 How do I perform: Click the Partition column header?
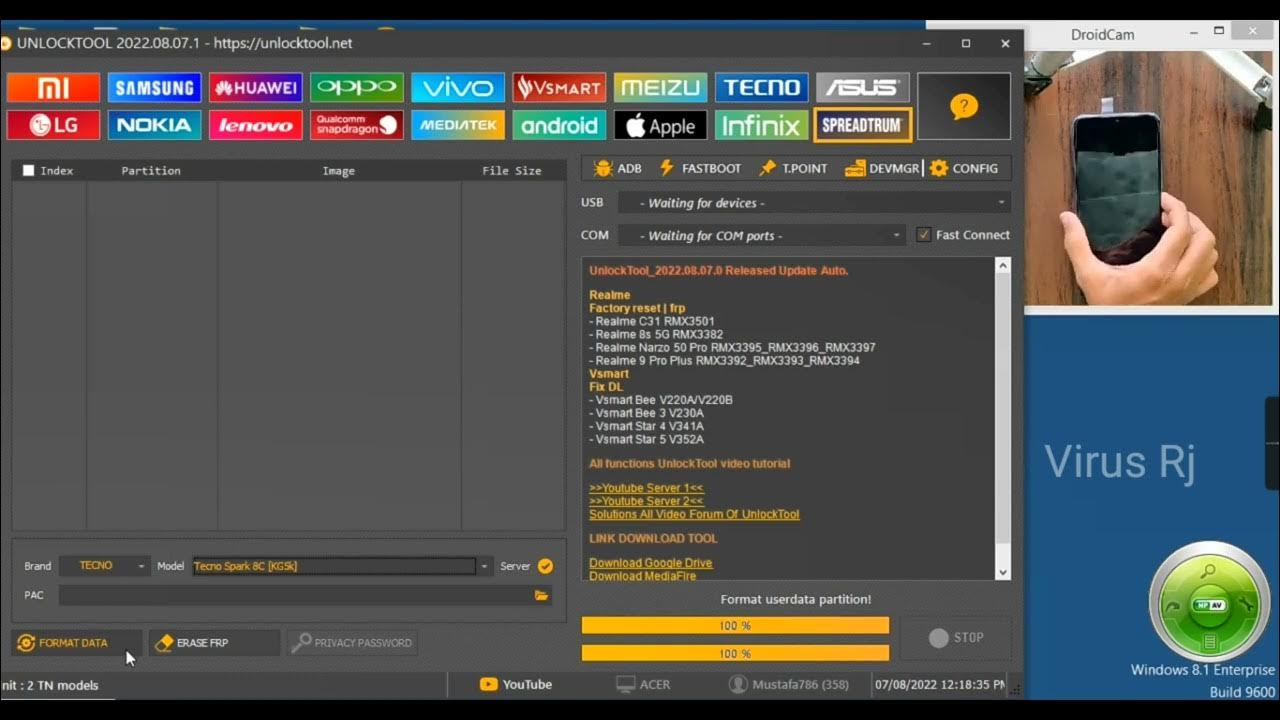151,171
